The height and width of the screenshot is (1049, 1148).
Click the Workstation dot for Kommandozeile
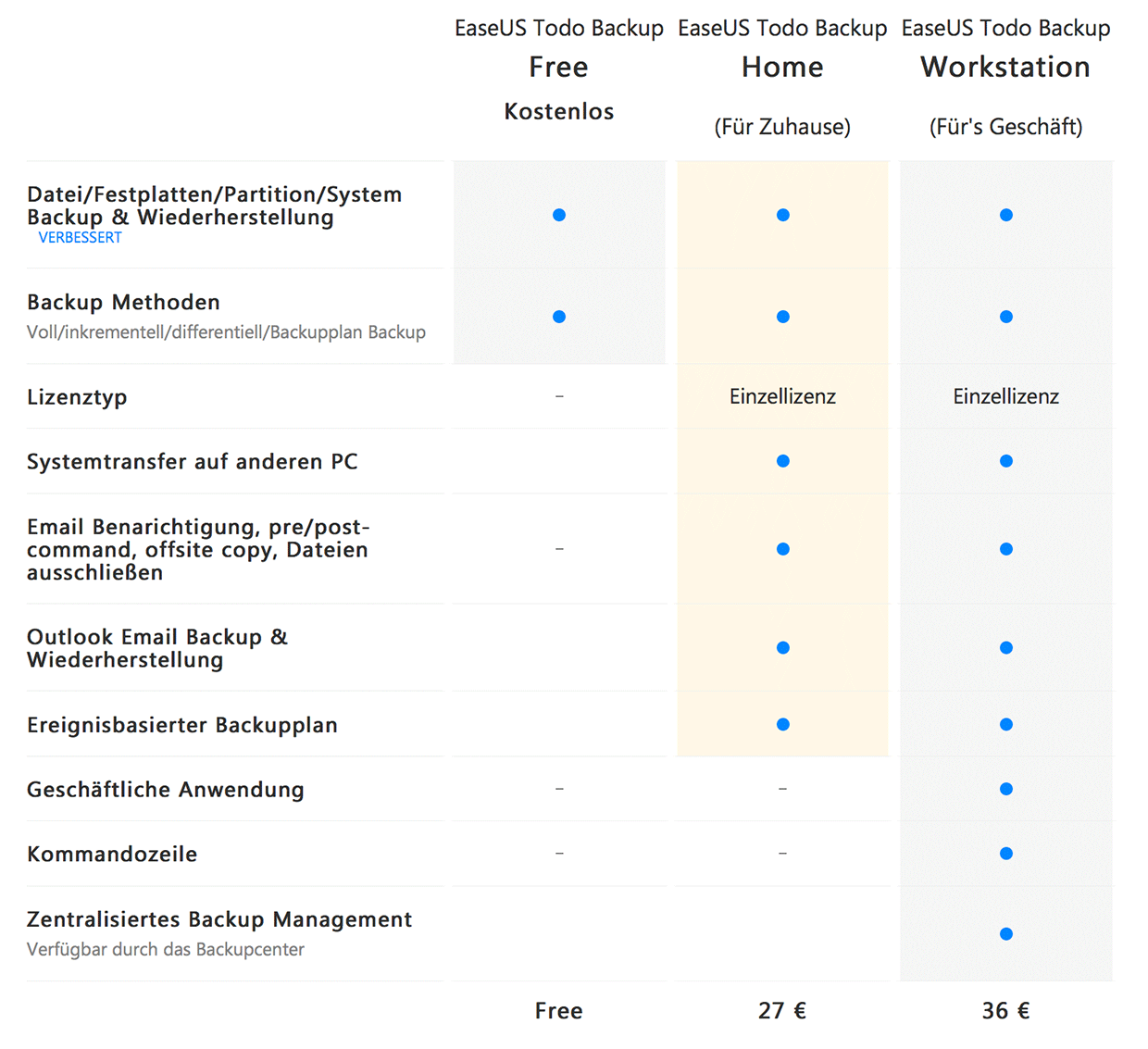[1006, 854]
